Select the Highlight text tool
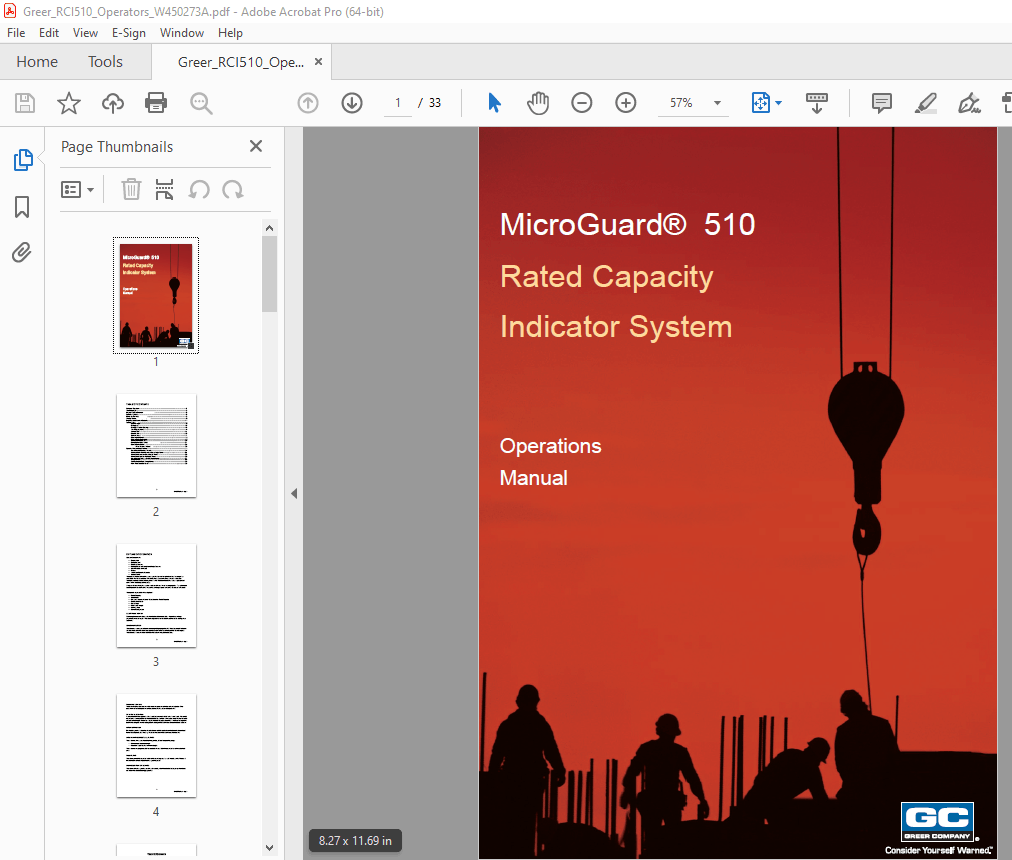Image resolution: width=1012 pixels, height=860 pixels. pyautogui.click(x=925, y=102)
